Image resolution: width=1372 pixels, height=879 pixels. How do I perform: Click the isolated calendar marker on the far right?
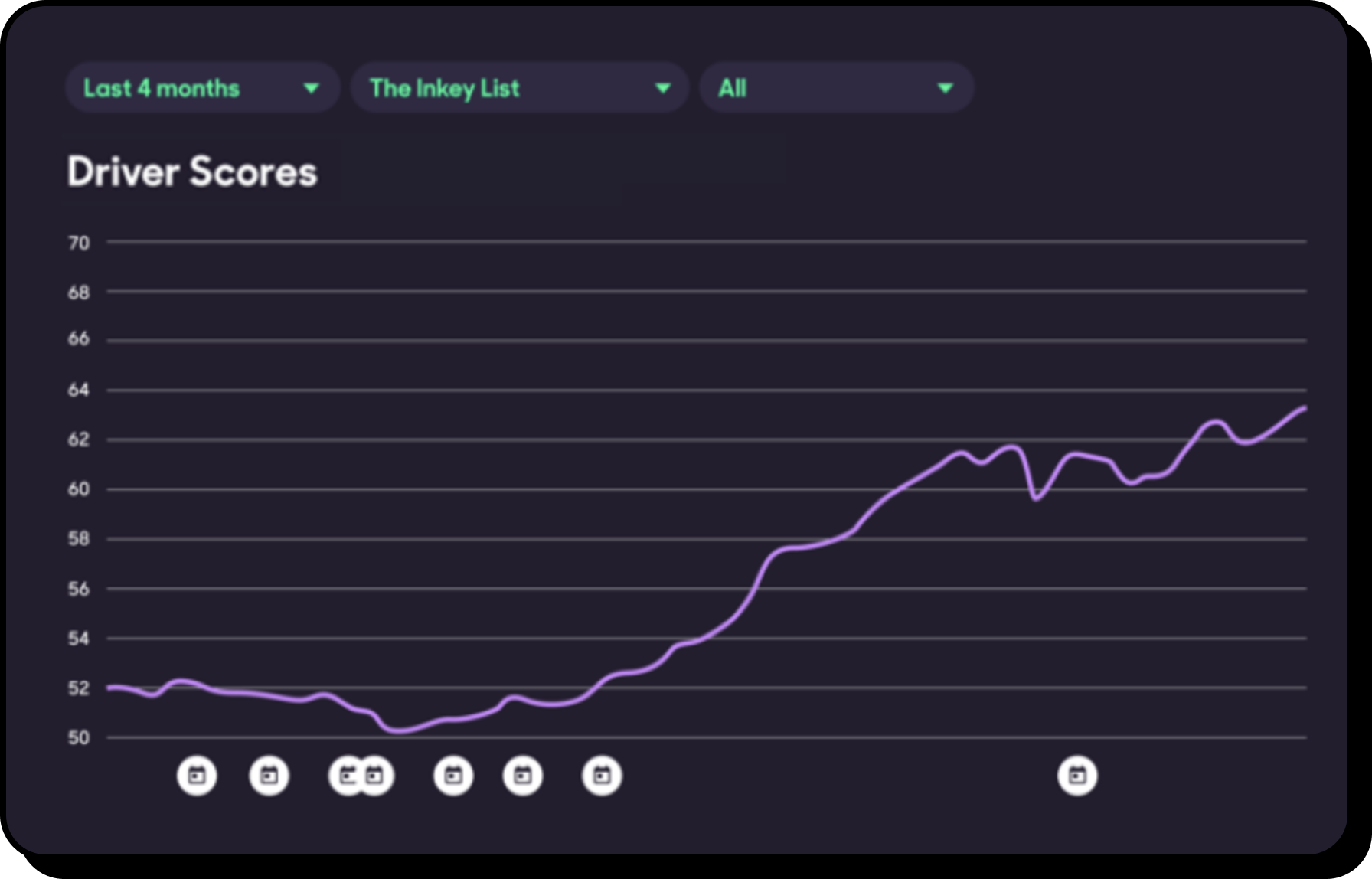pos(1077,776)
